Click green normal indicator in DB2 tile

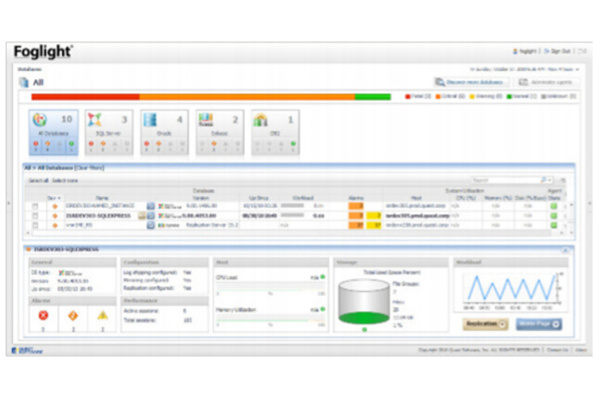coord(293,144)
